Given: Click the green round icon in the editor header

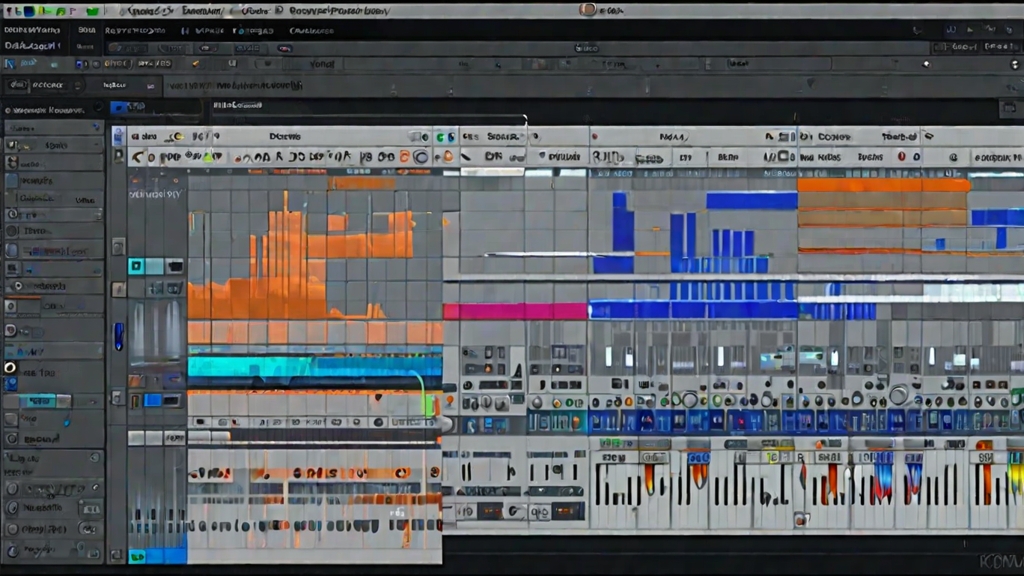Looking at the screenshot, I should click(440, 136).
